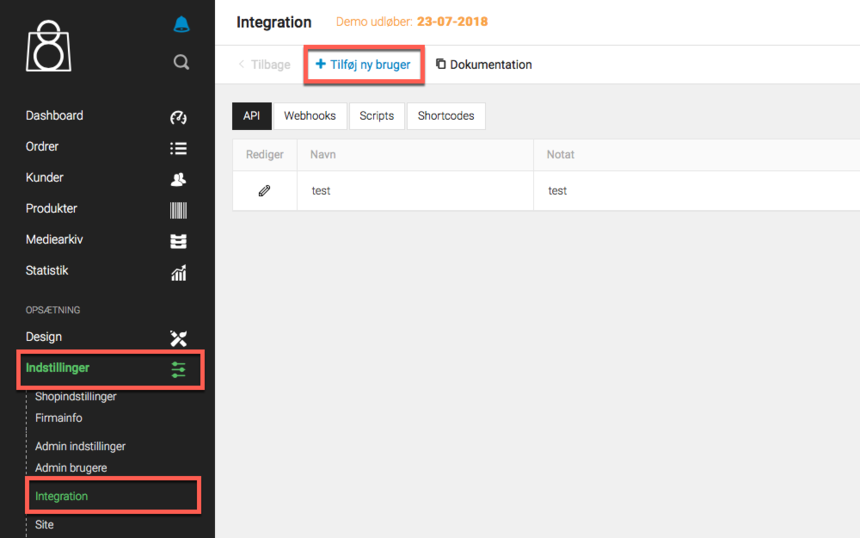This screenshot has height=538, width=860.
Task: Open the Dokumentation link
Action: tap(484, 65)
